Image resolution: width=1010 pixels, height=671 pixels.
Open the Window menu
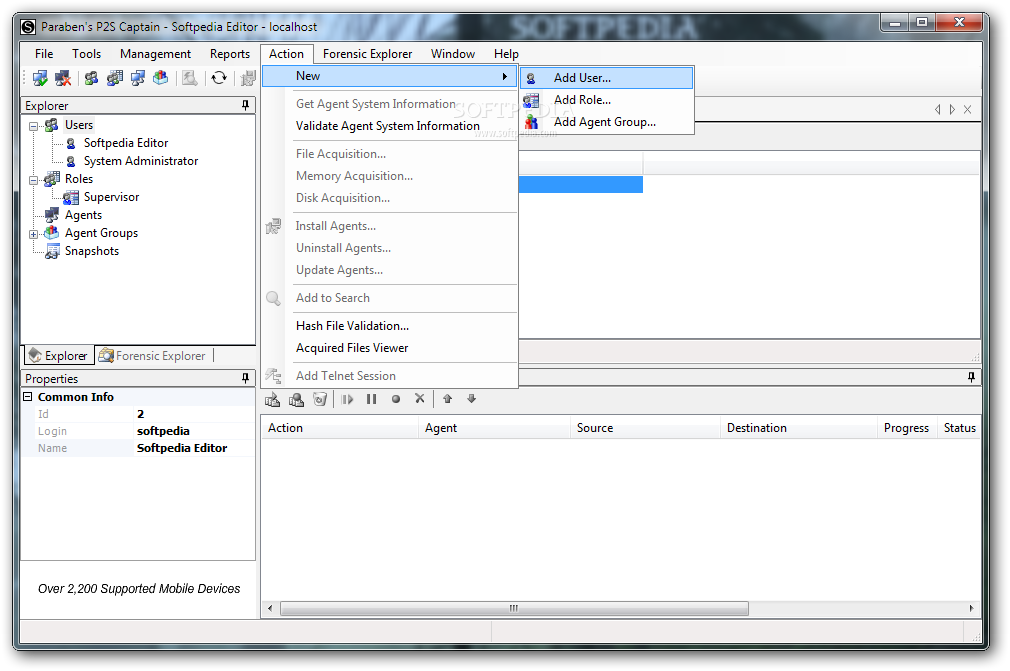pyautogui.click(x=453, y=54)
